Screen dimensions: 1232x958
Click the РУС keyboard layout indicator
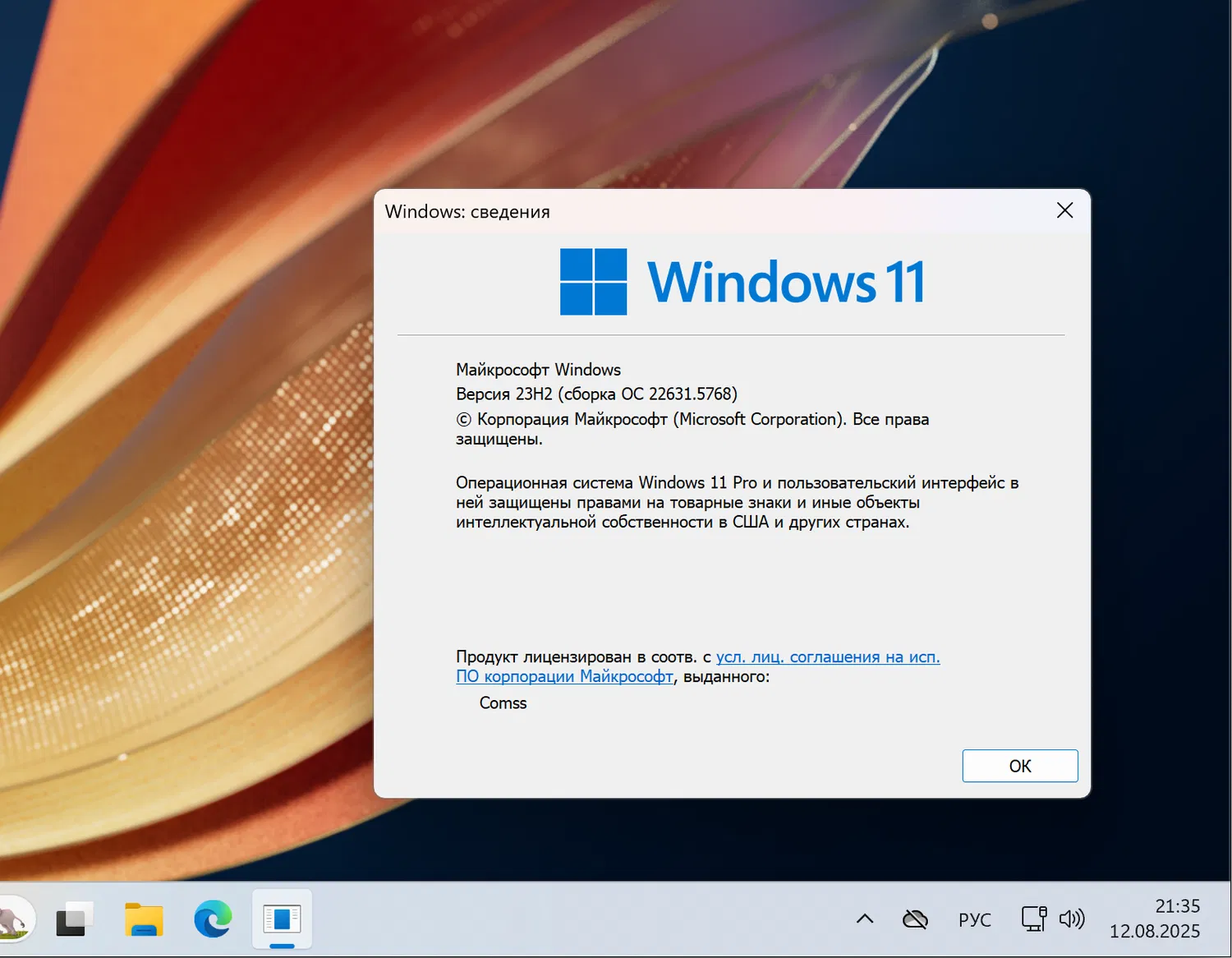(974, 919)
